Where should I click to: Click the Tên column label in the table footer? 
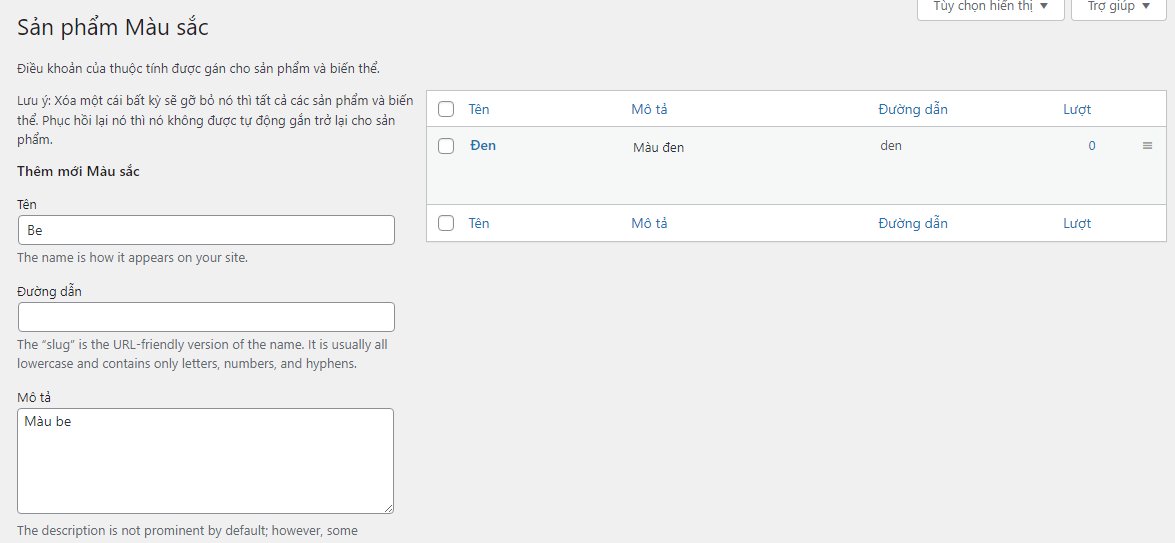[479, 223]
